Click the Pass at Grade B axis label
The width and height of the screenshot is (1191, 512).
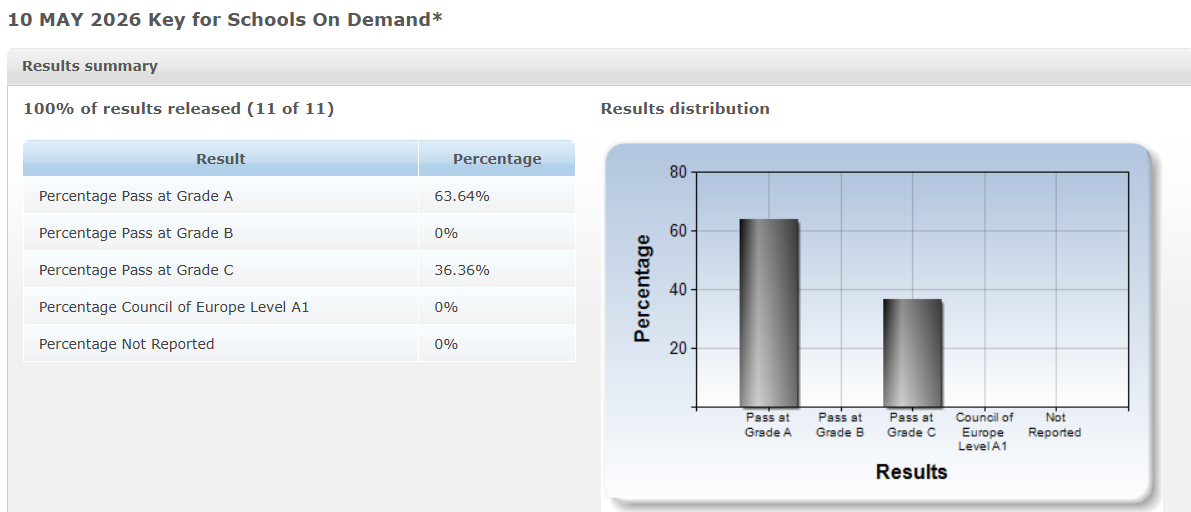840,425
